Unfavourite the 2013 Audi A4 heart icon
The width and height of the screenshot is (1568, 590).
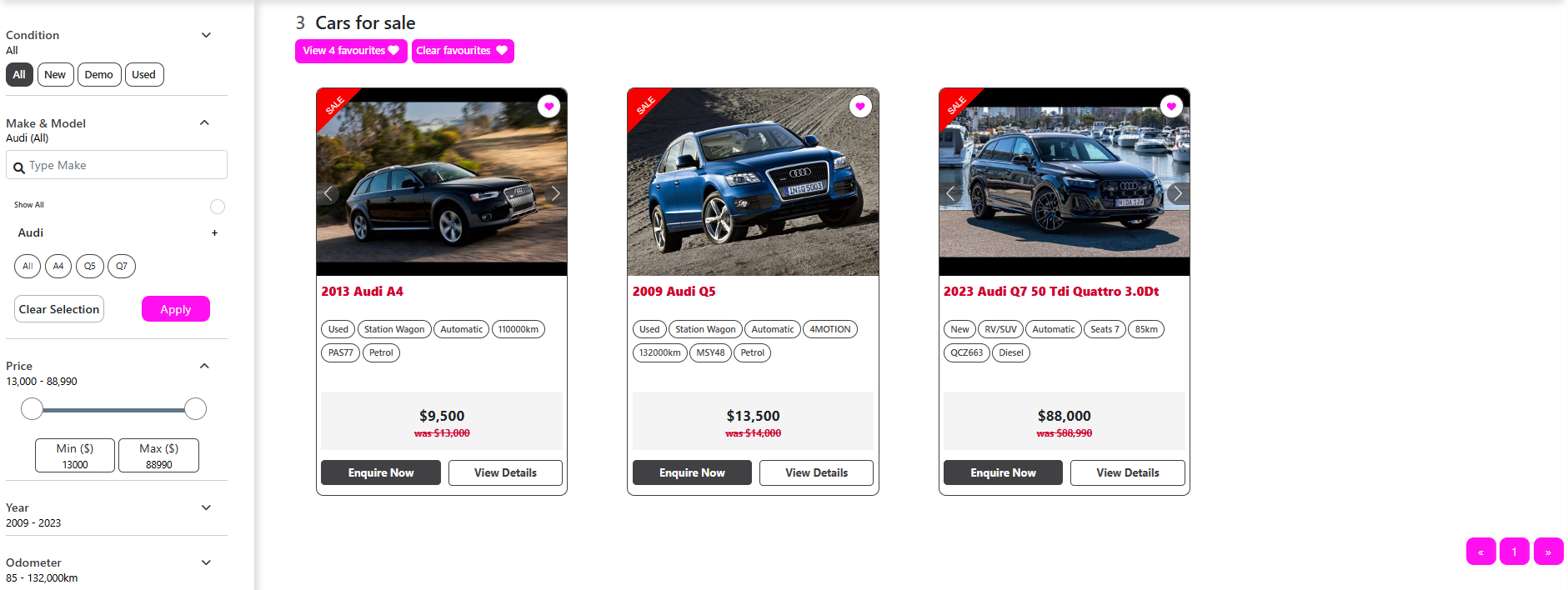pos(549,107)
